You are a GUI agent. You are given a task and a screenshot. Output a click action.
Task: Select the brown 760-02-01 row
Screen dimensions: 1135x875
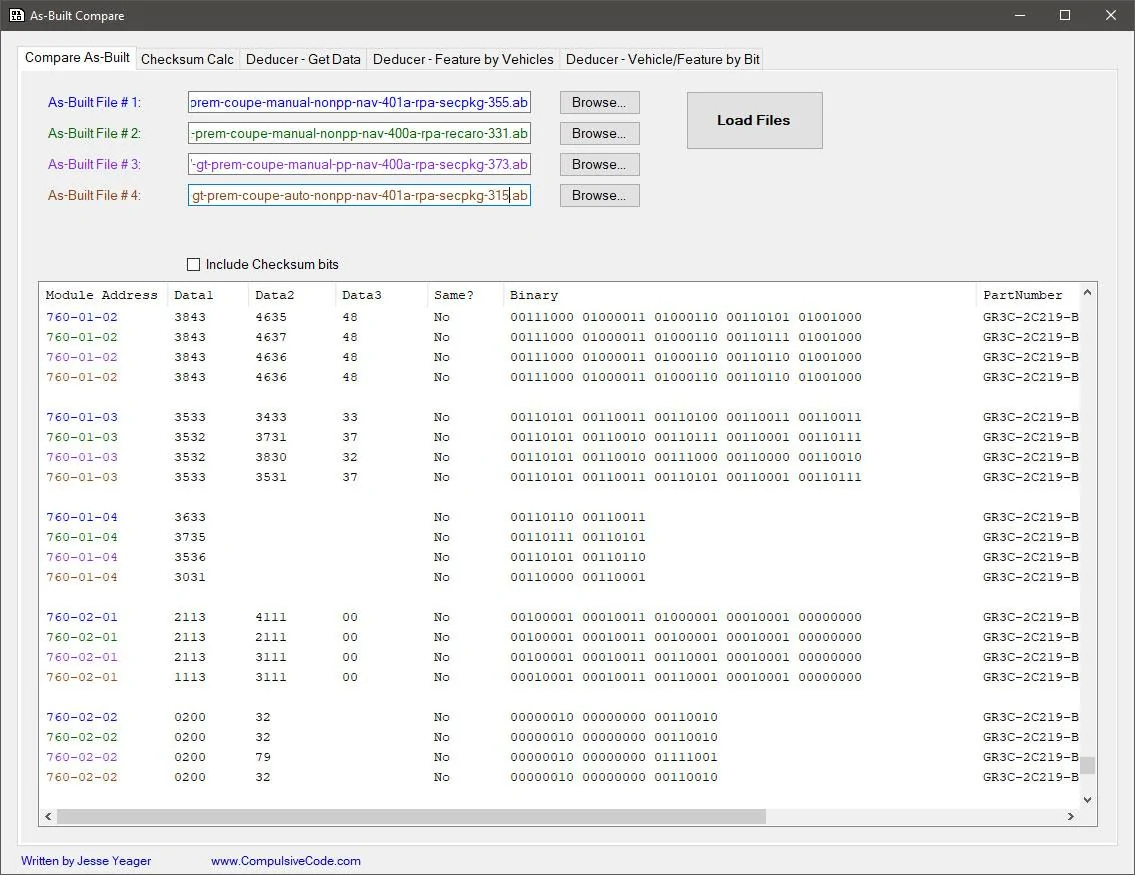click(x=561, y=677)
